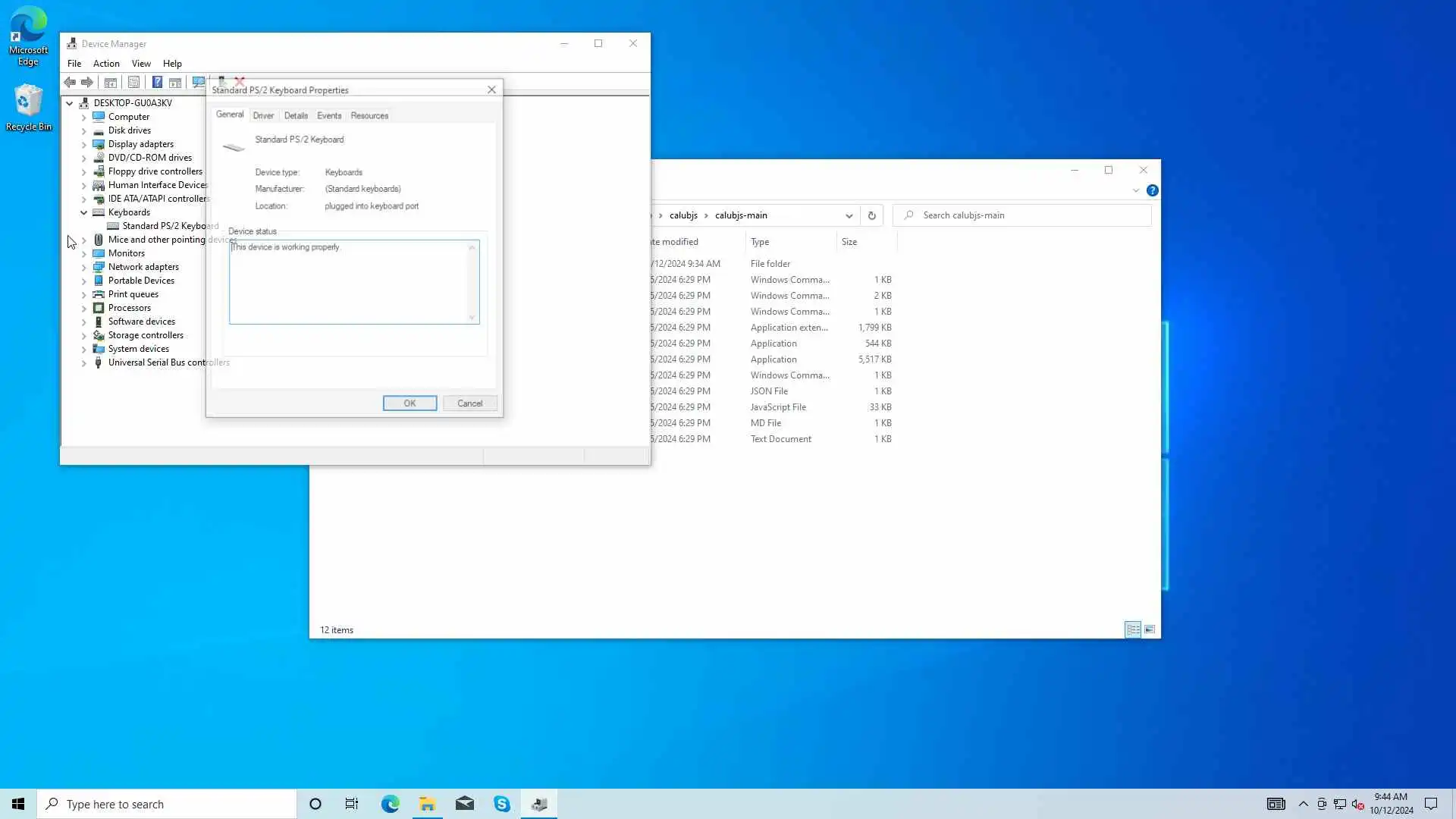Screen dimensions: 1456x819
Task: Click the Show/Hide Console Tree toolbar icon
Action: click(x=111, y=82)
